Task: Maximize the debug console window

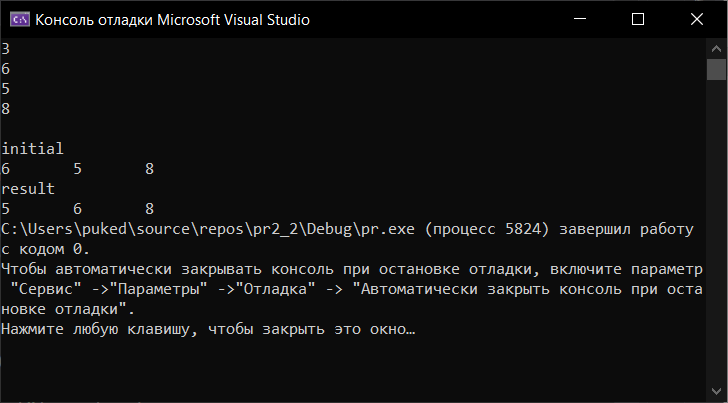Action: 639,19
